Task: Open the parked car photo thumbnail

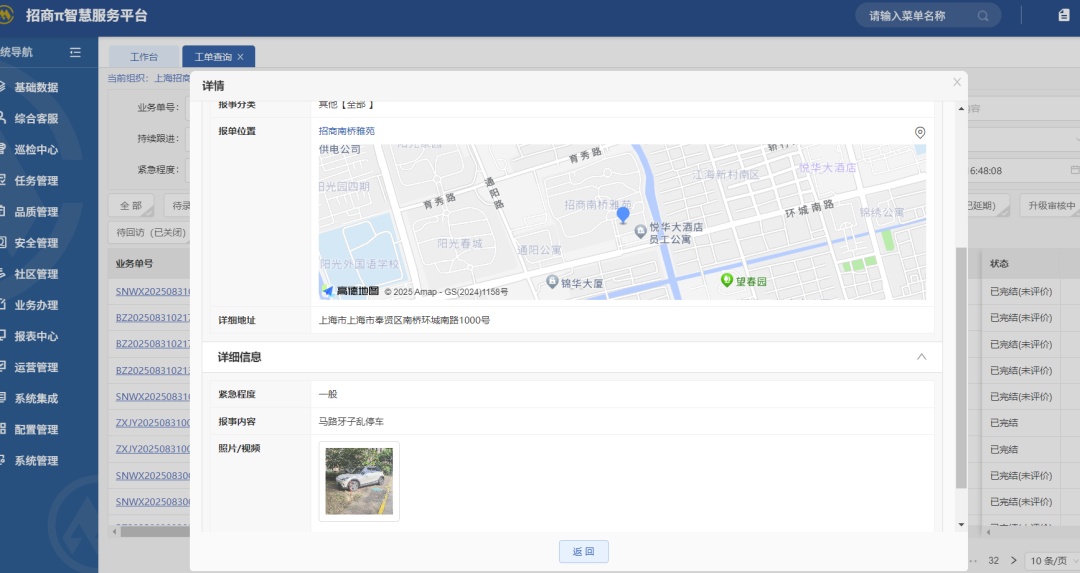Action: 359,481
